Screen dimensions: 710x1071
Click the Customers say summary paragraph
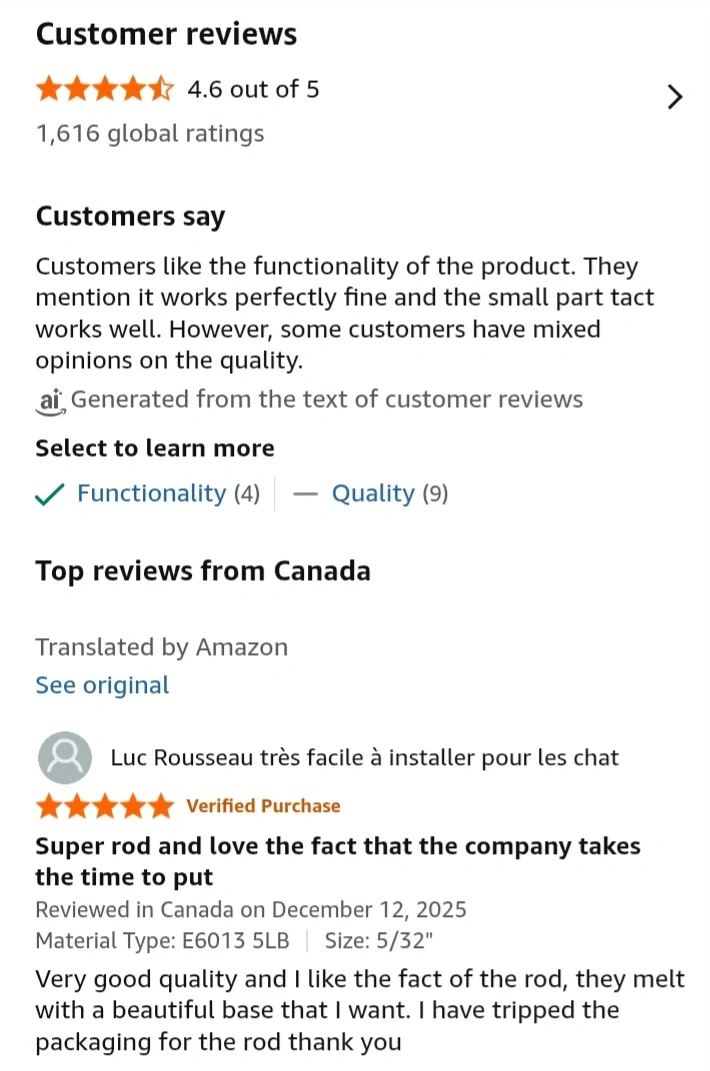click(344, 313)
